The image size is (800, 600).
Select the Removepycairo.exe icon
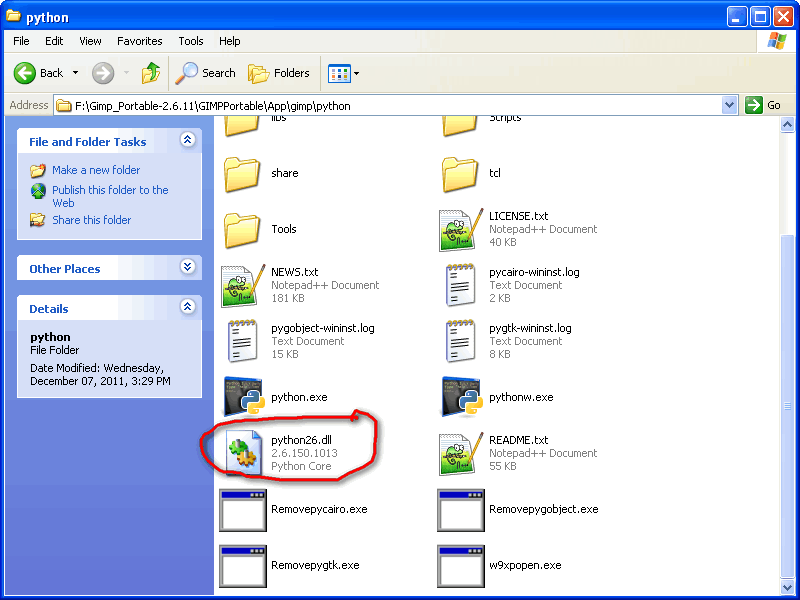[243, 510]
